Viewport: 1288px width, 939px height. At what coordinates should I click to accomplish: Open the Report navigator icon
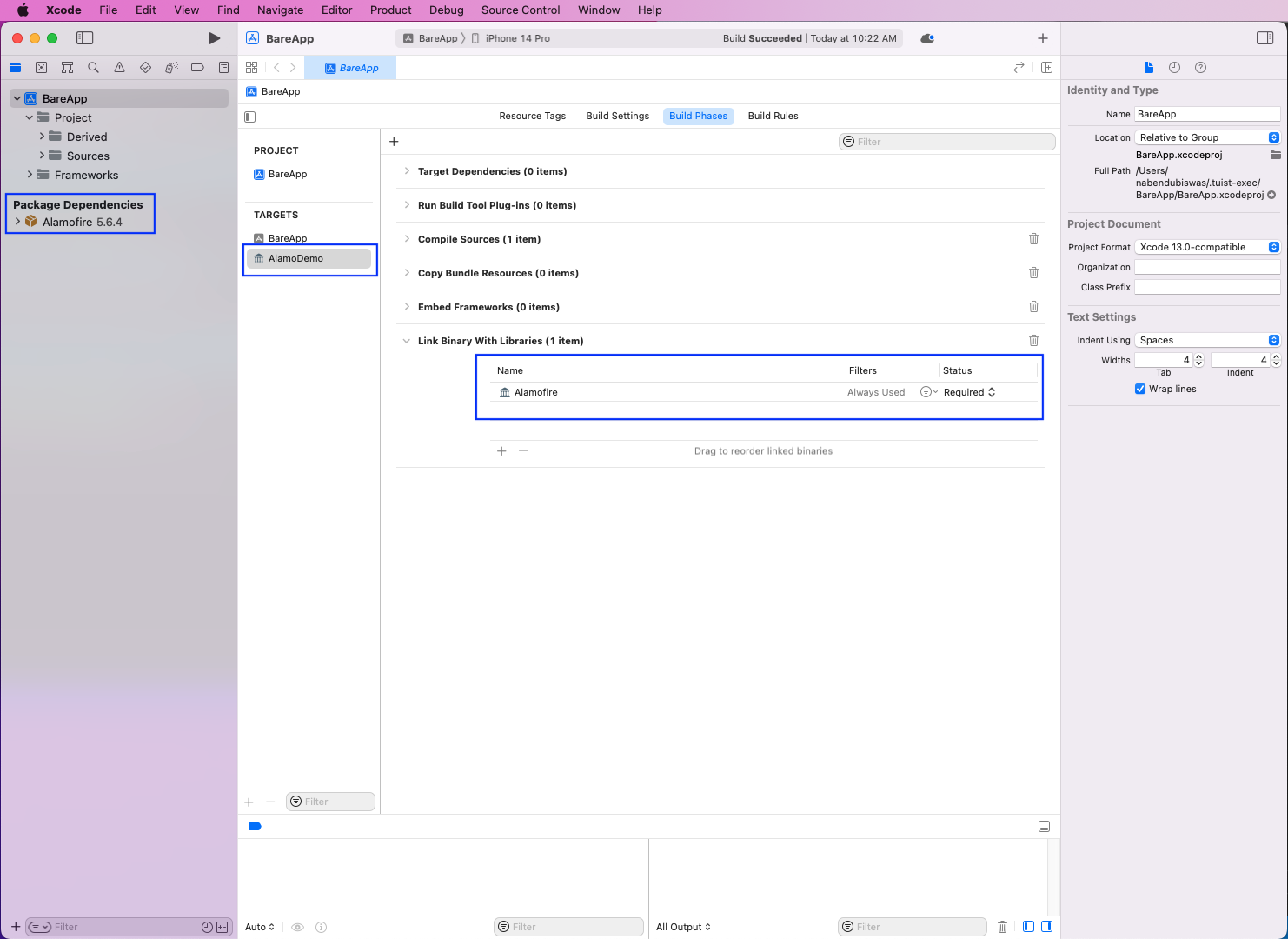coord(223,68)
